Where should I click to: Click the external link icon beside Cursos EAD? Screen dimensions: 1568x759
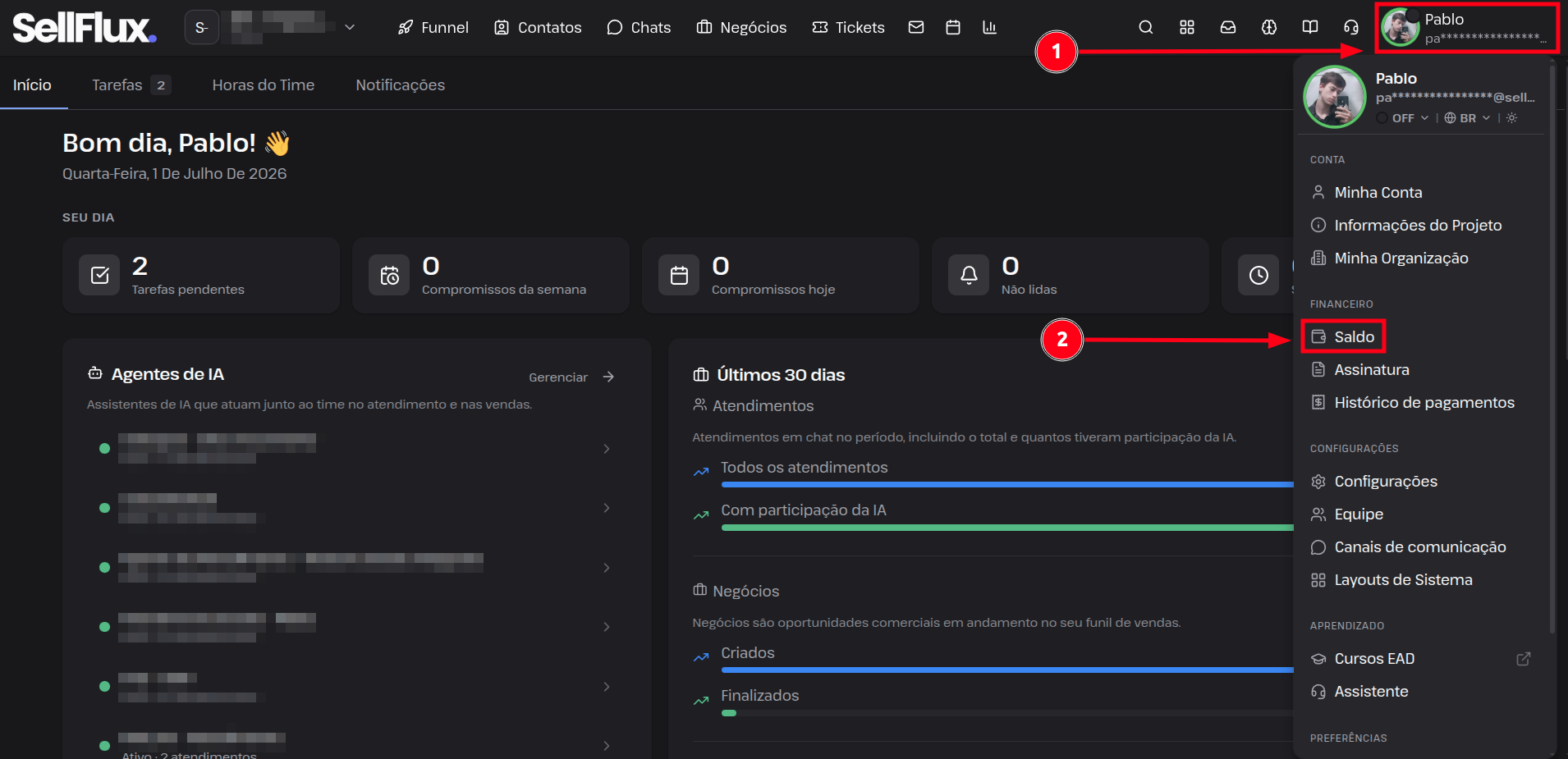point(1524,659)
